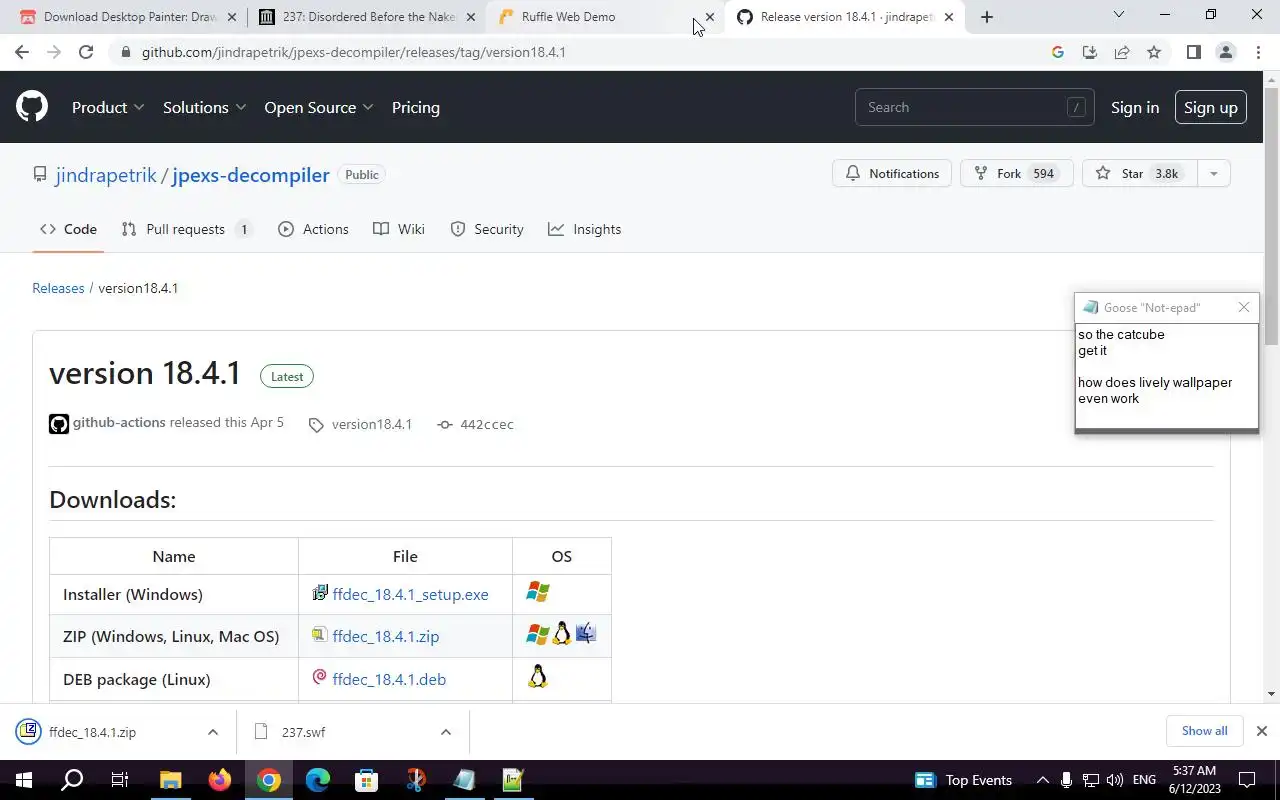Open the tab search chevron

coord(1118,14)
